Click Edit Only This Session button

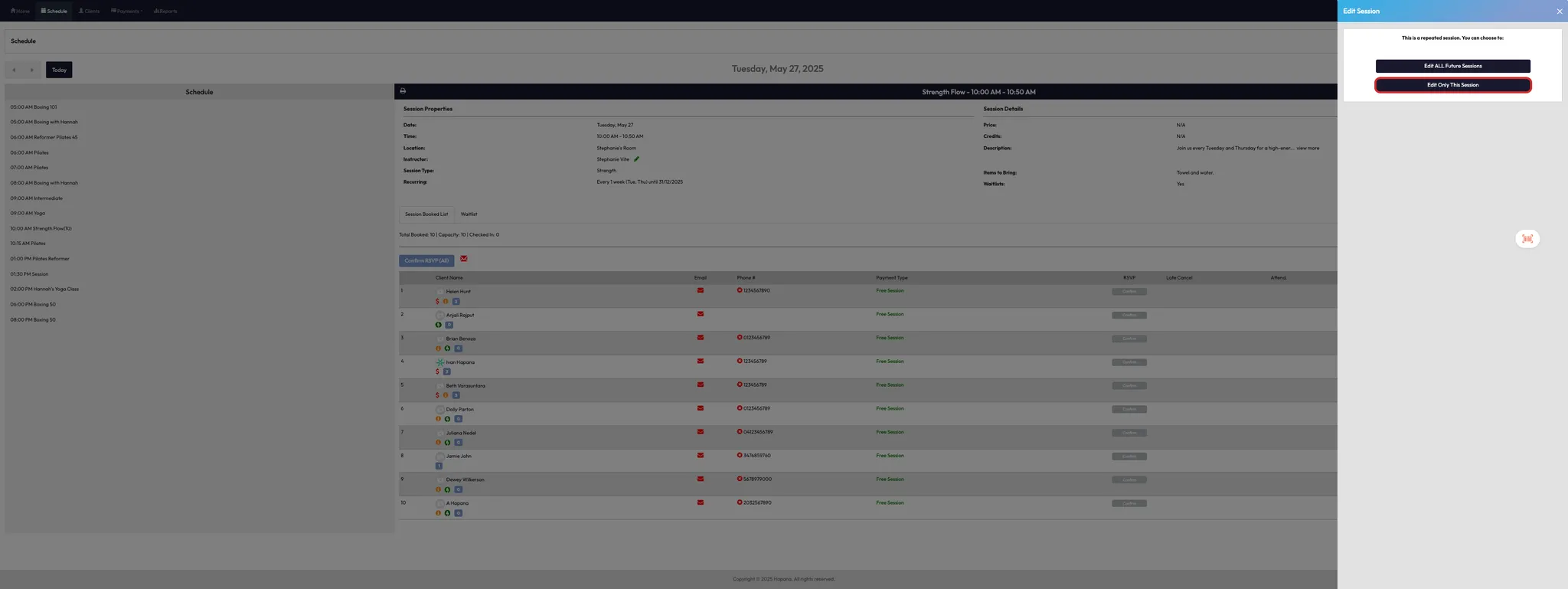[1452, 85]
